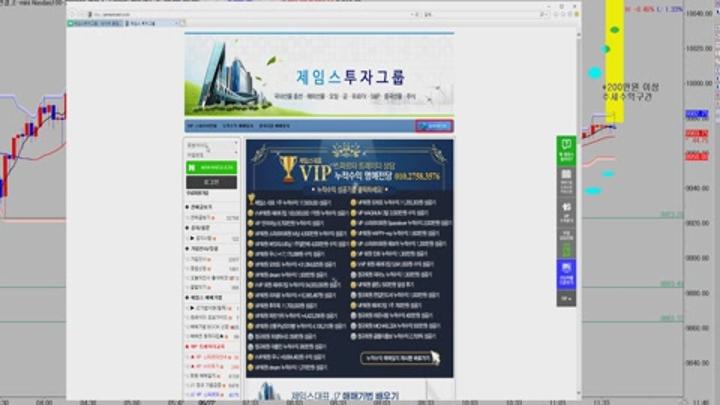Click the 010.2758.3576 phone number in banner
720x405 pixels.
click(x=416, y=176)
